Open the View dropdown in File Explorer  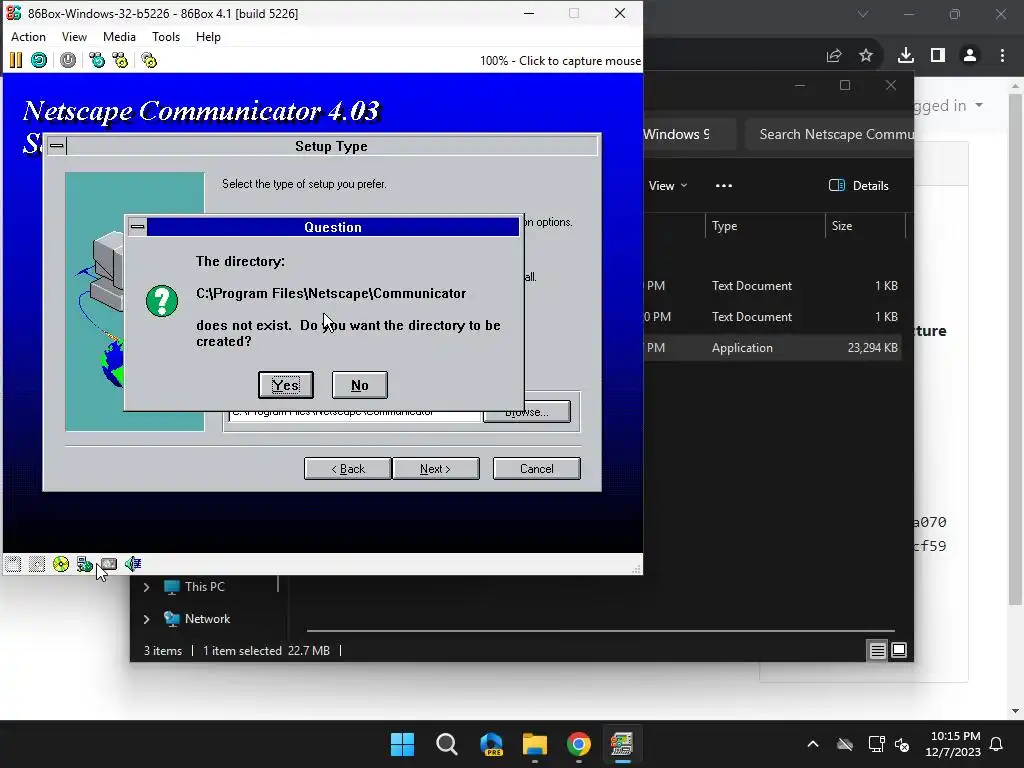click(x=668, y=185)
